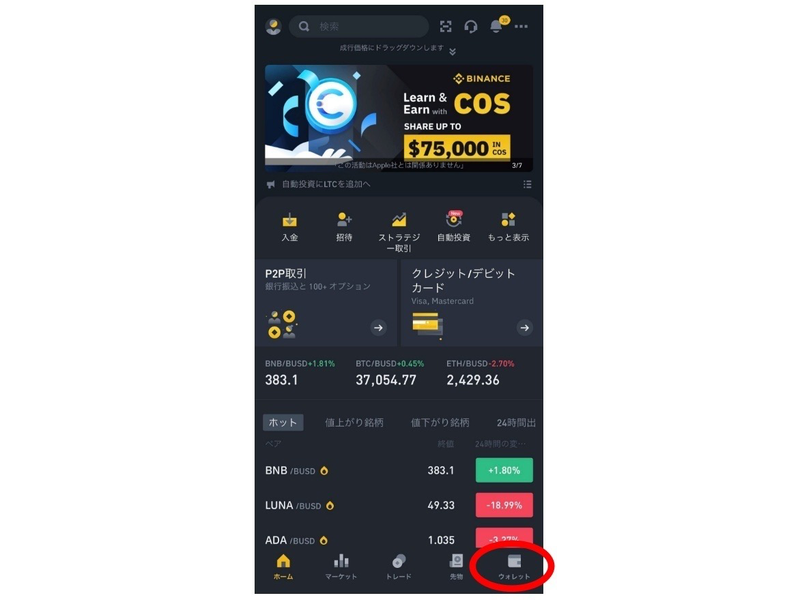Open P2P取引 card arrow
Viewport: 800px width, 600px height.
pos(379,328)
